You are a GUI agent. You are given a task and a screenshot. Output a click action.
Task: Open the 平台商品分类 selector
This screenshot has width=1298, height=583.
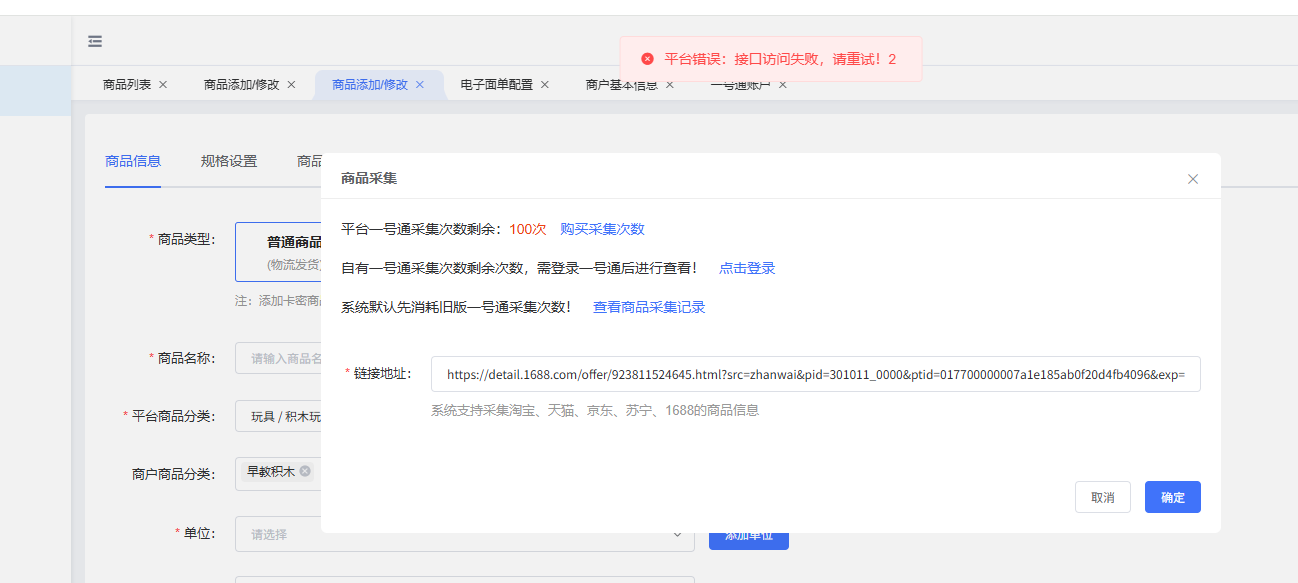278,416
